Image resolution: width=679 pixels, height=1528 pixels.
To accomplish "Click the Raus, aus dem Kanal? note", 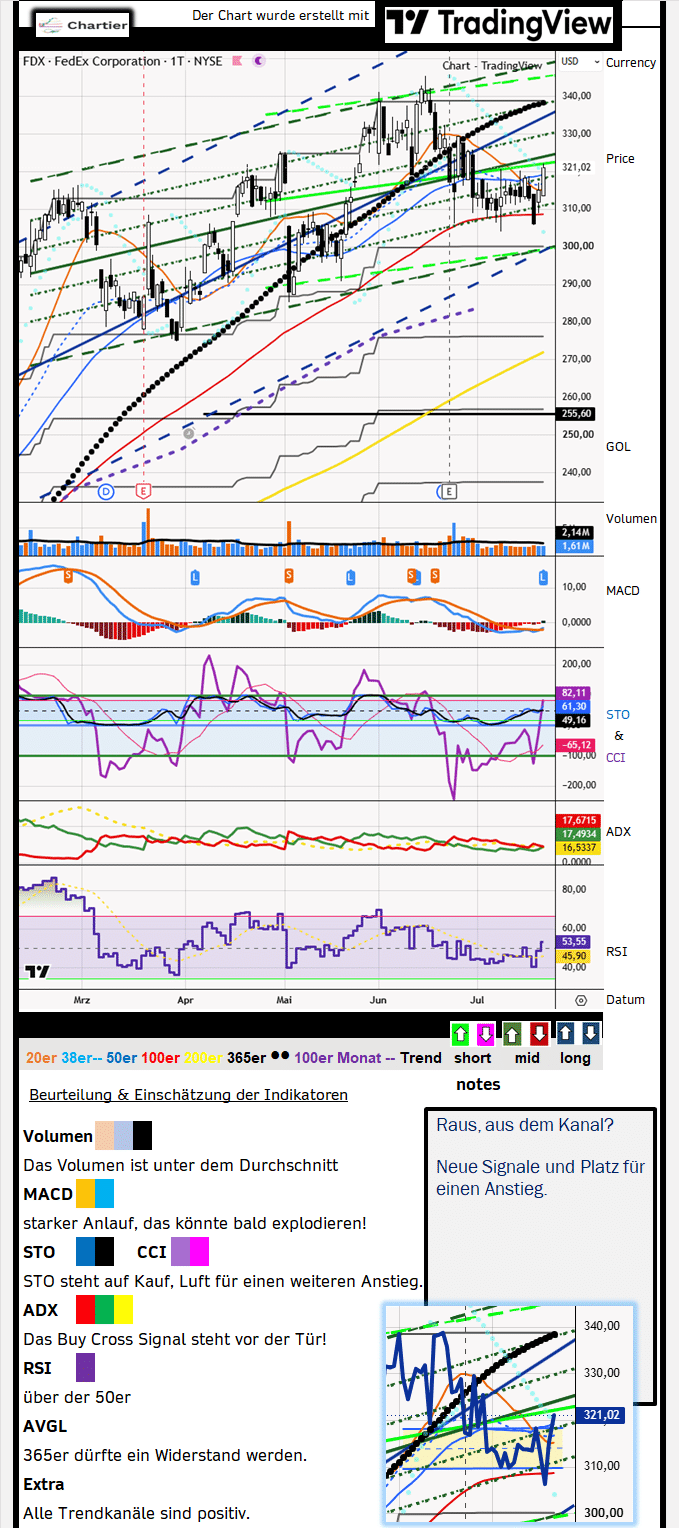I will pyautogui.click(x=525, y=1125).
